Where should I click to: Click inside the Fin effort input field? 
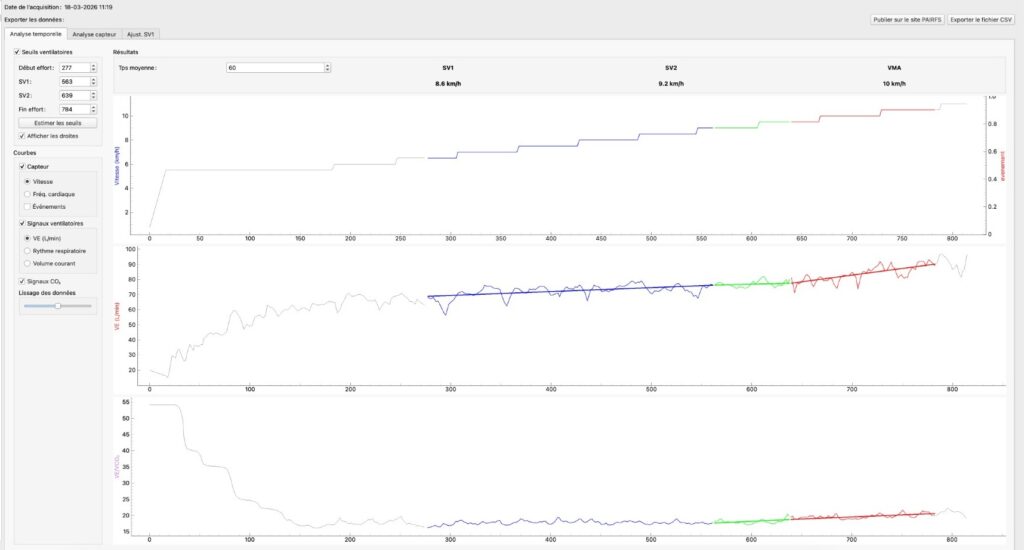tap(74, 109)
